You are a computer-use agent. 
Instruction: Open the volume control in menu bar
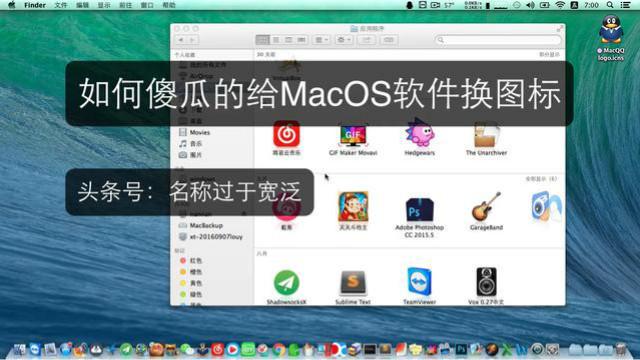coord(530,5)
